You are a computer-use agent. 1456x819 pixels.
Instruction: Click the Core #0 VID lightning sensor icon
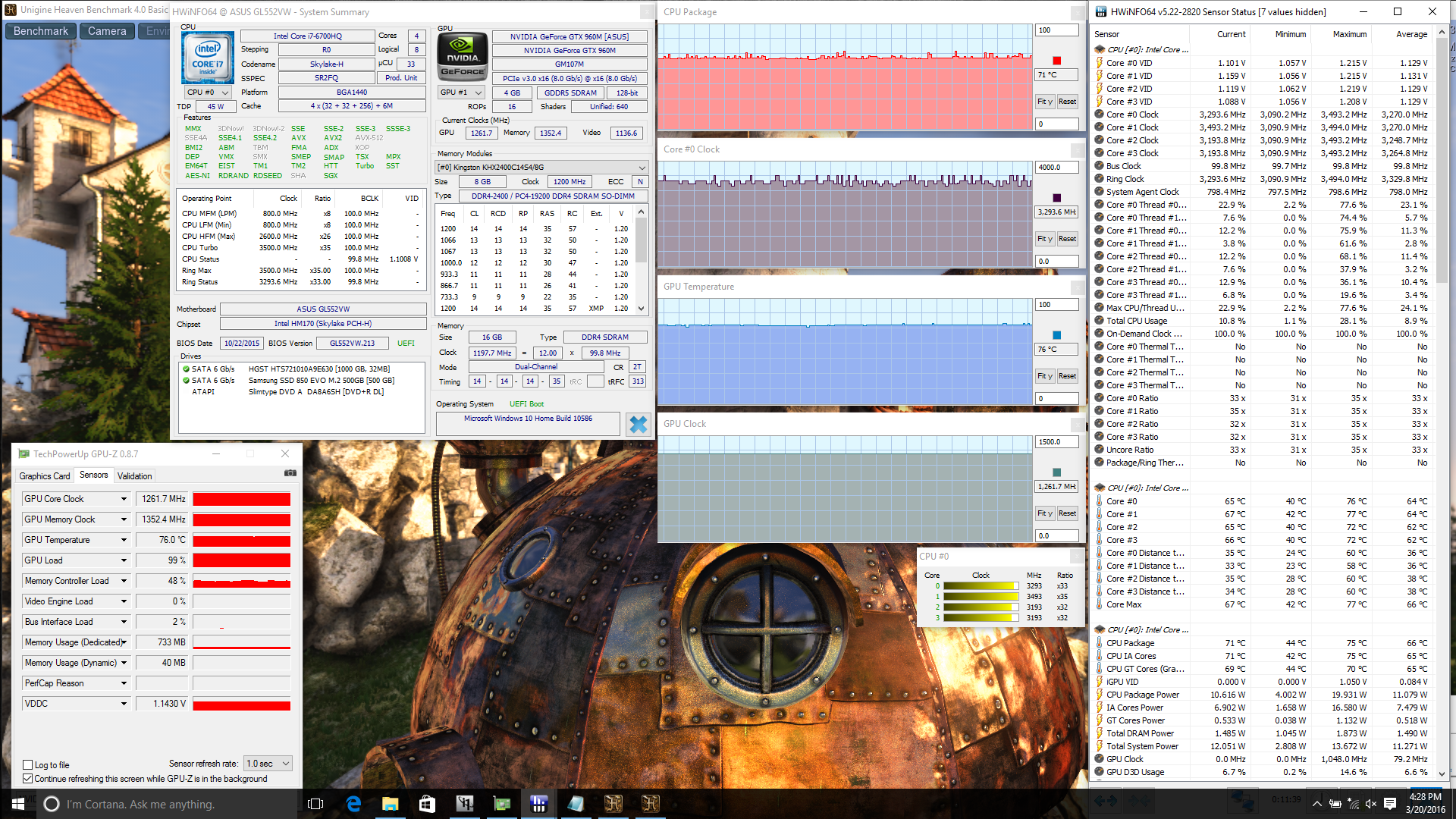coord(1100,63)
